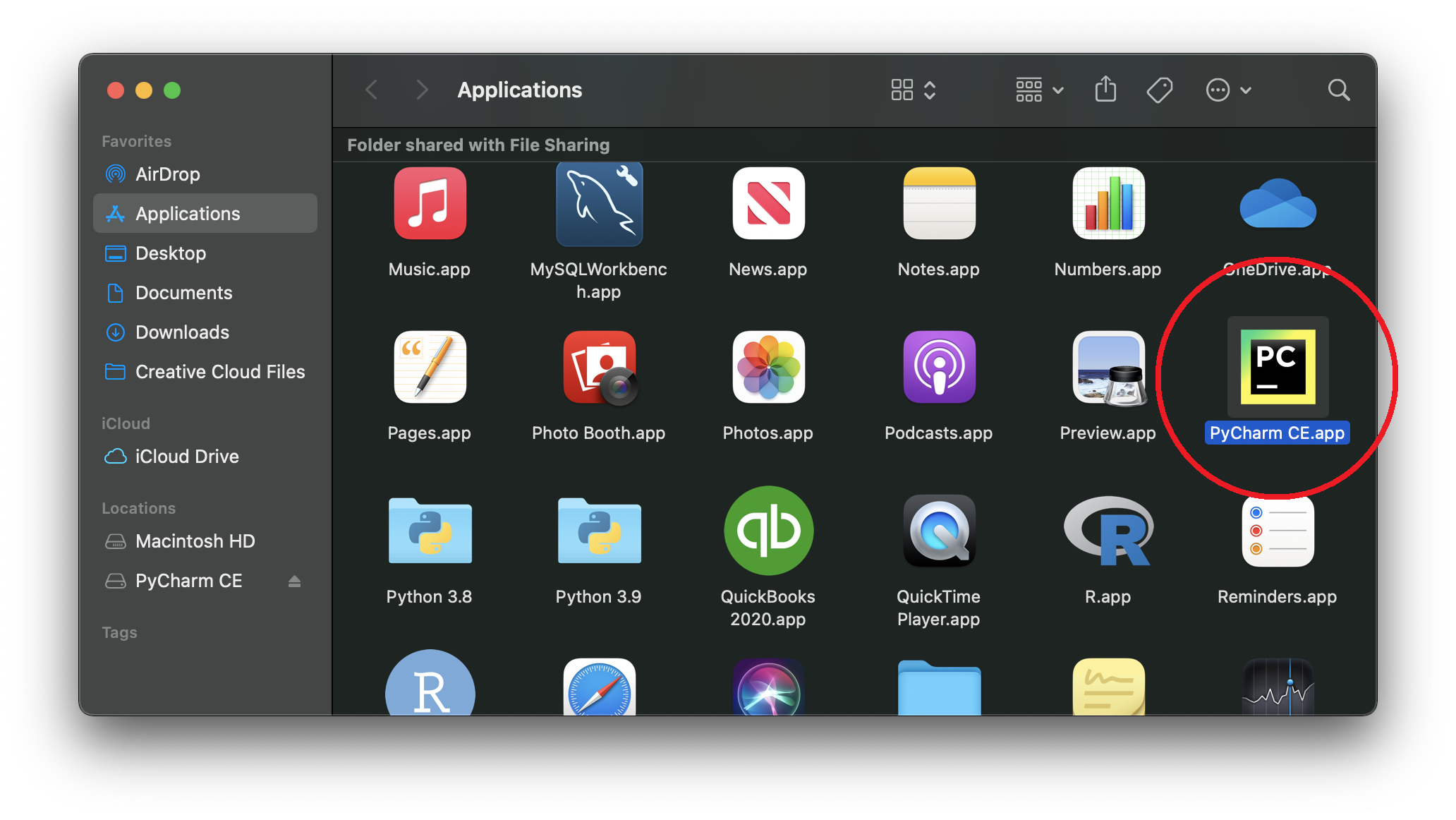
Task: Click the Reminders.app filename label
Action: click(x=1278, y=596)
